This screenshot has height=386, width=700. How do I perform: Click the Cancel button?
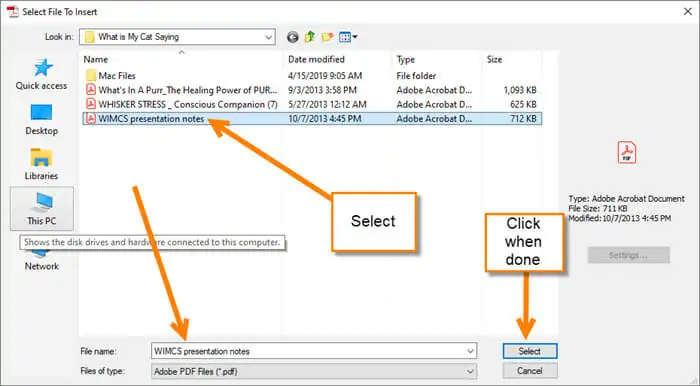click(x=530, y=371)
